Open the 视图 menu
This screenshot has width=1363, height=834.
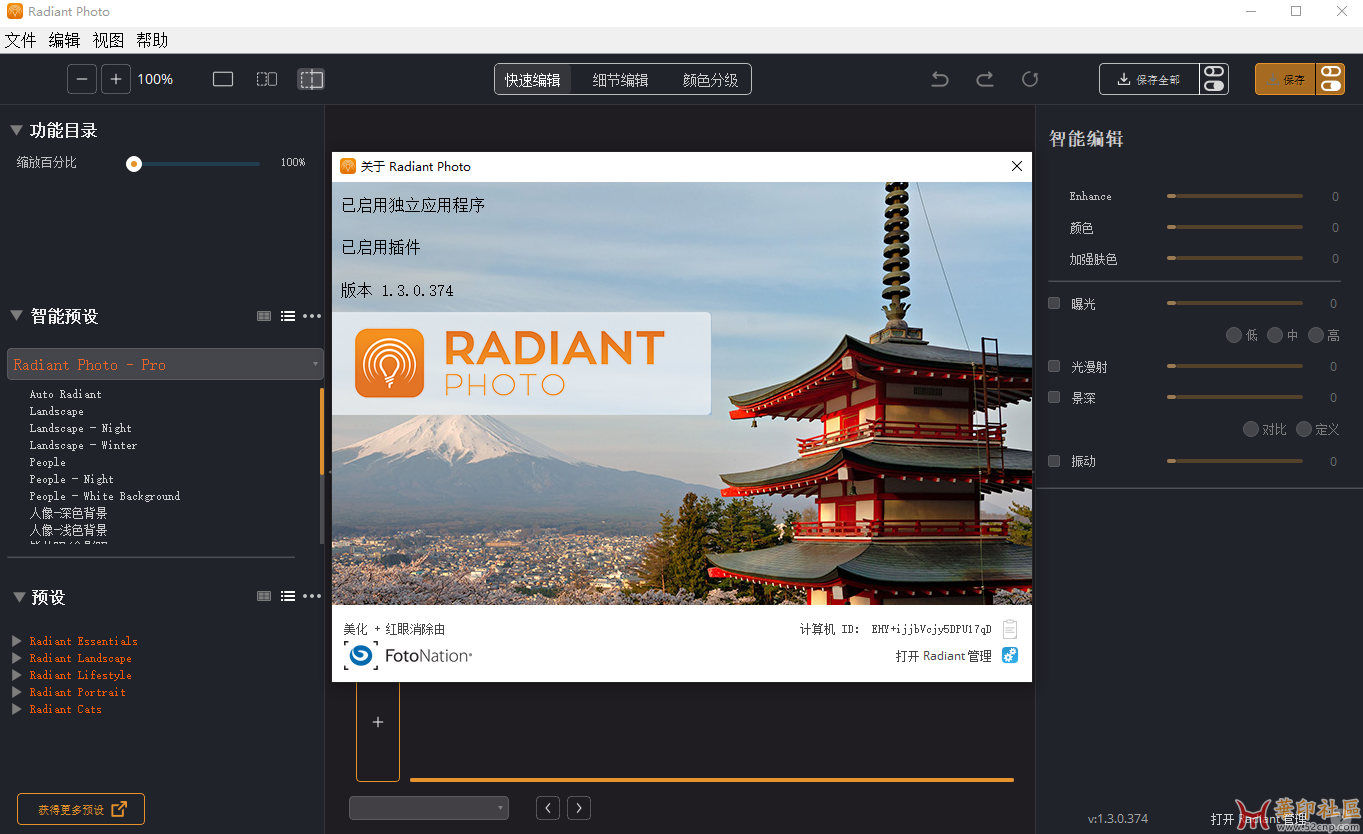108,40
